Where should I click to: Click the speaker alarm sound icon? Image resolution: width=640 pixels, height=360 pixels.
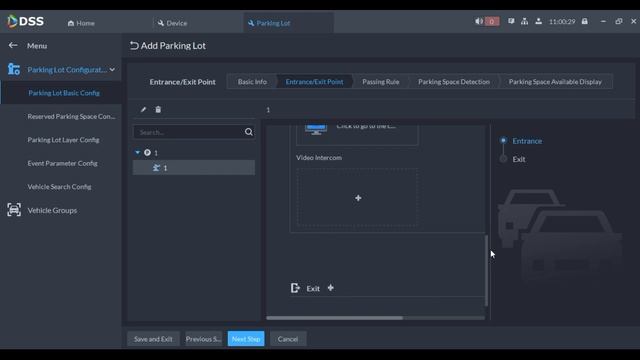point(478,21)
